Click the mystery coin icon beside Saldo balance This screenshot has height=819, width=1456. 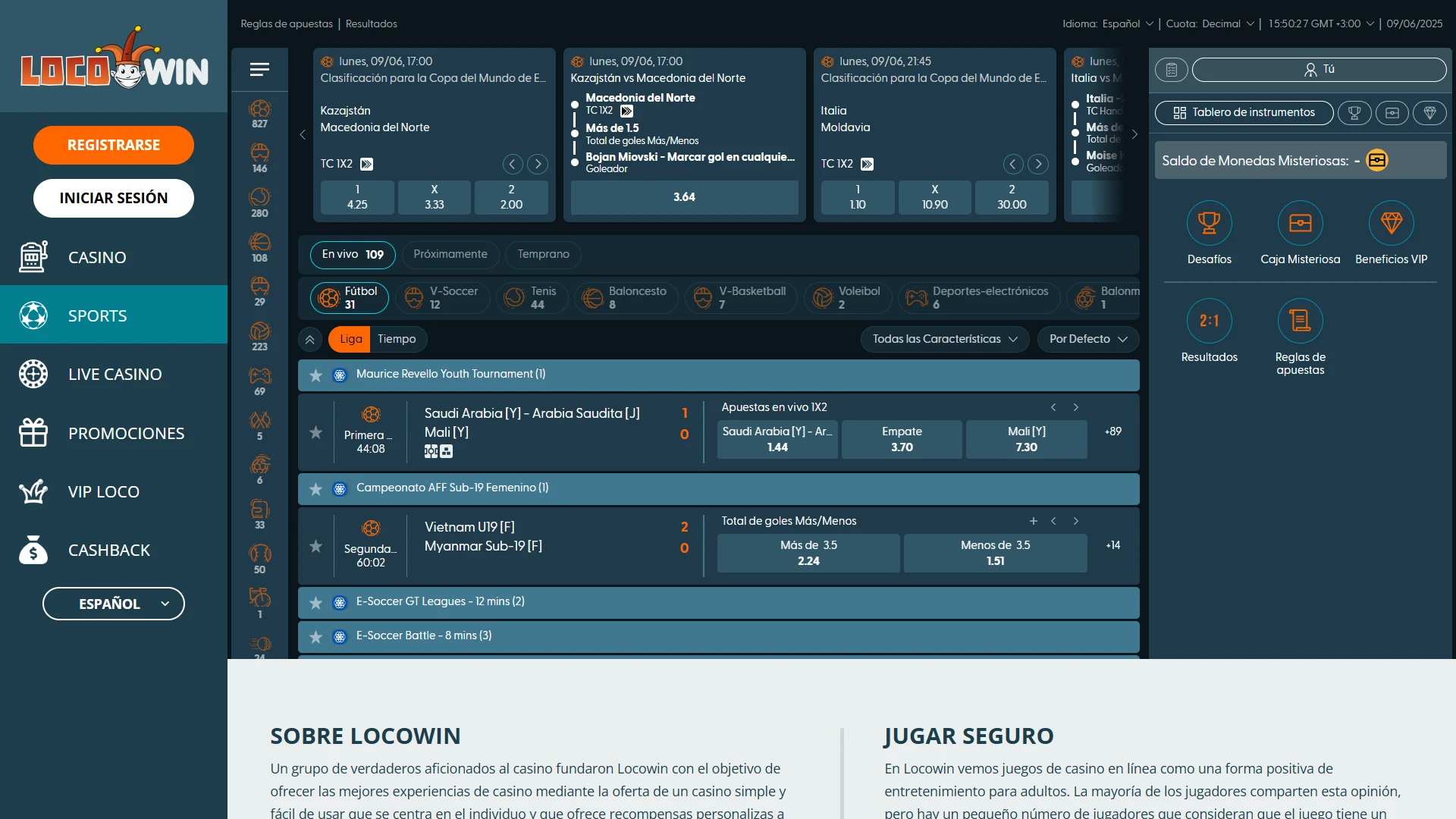click(1377, 161)
